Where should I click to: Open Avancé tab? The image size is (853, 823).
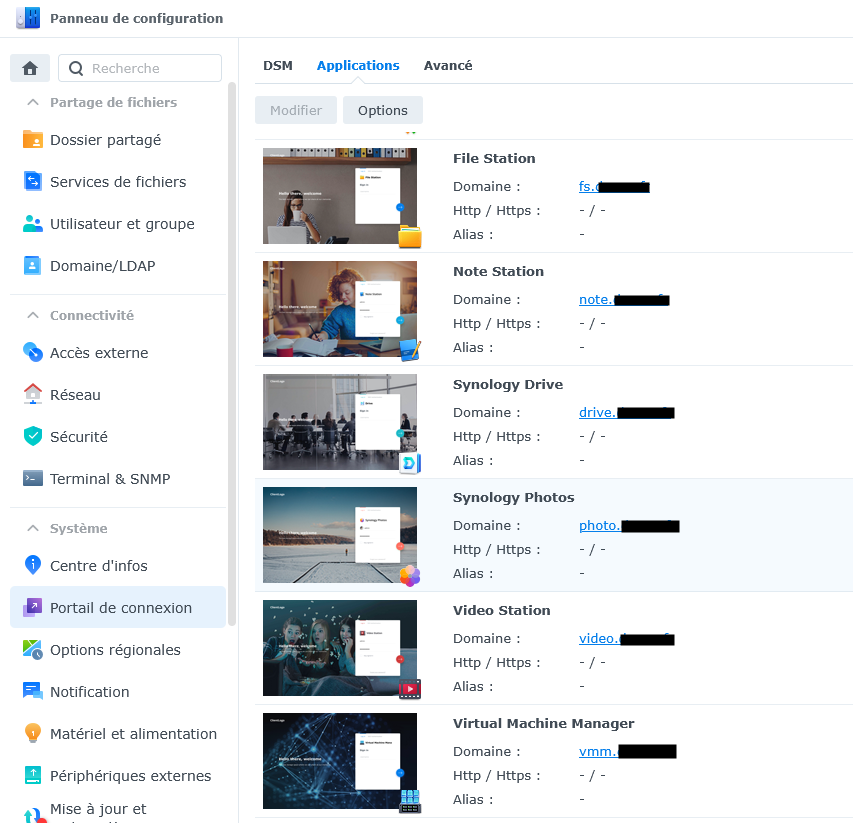point(448,66)
